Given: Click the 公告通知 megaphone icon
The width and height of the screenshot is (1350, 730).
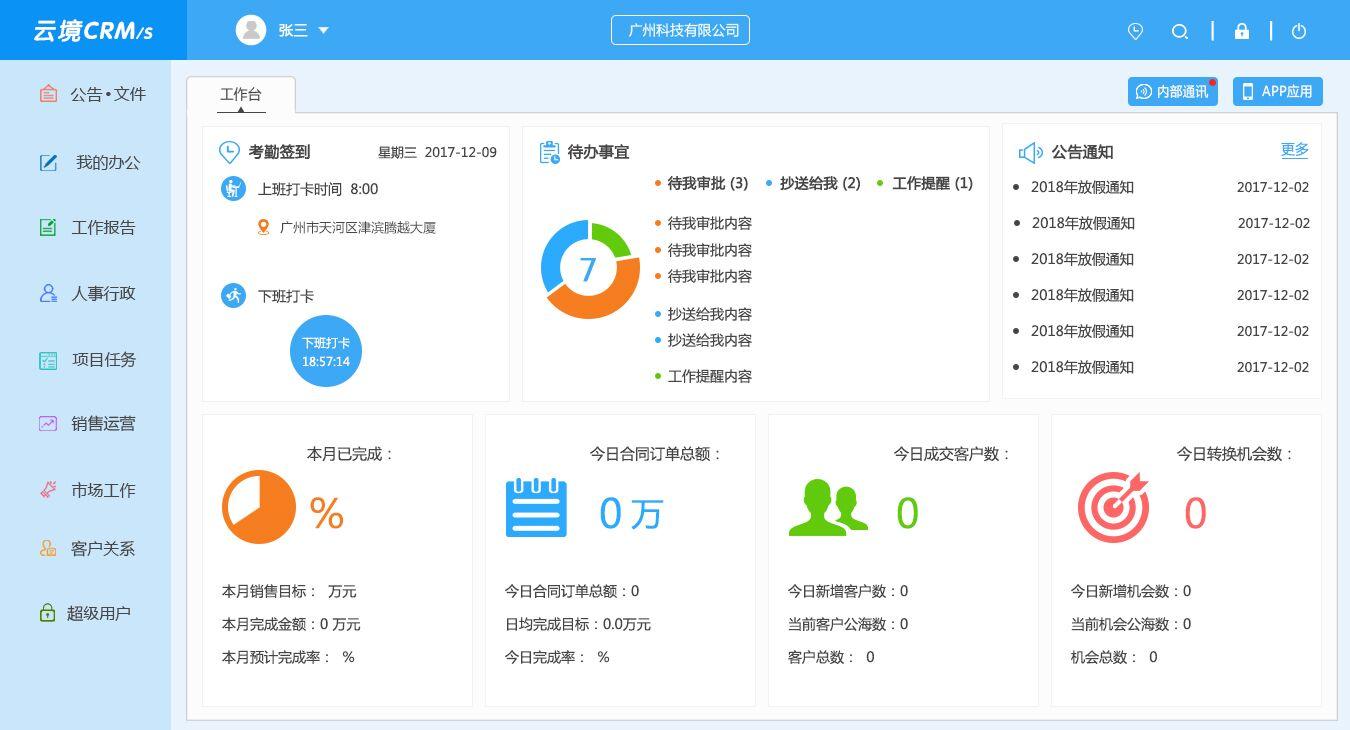Looking at the screenshot, I should pyautogui.click(x=1030, y=152).
